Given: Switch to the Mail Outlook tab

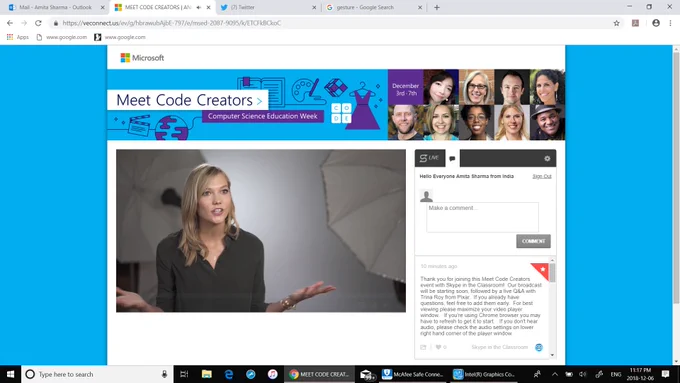Looking at the screenshot, I should coord(54,7).
